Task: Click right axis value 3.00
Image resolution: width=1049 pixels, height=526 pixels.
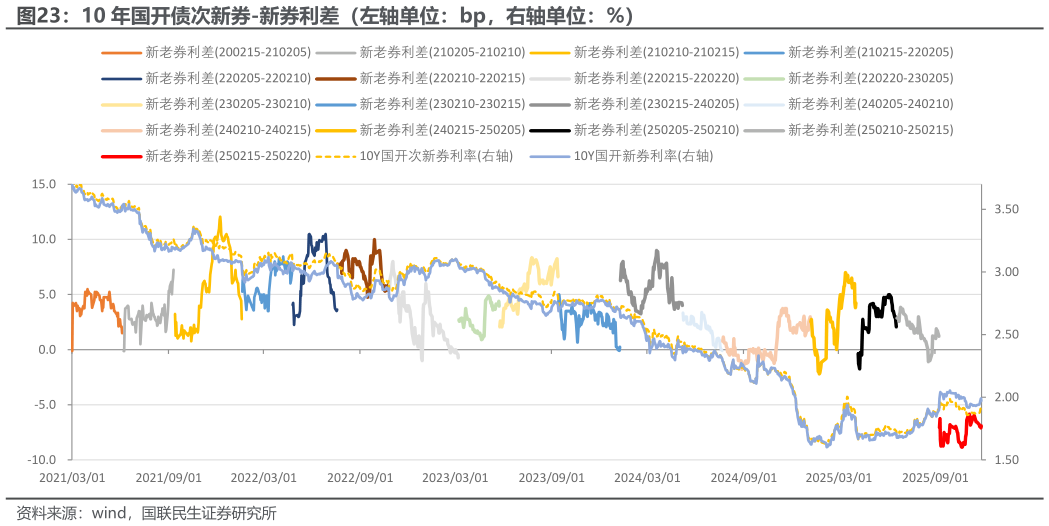Action: (1007, 272)
